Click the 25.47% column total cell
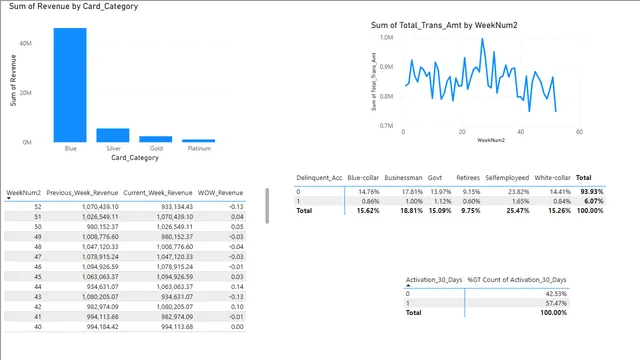Viewport: 640px width, 360px height. tap(518, 211)
